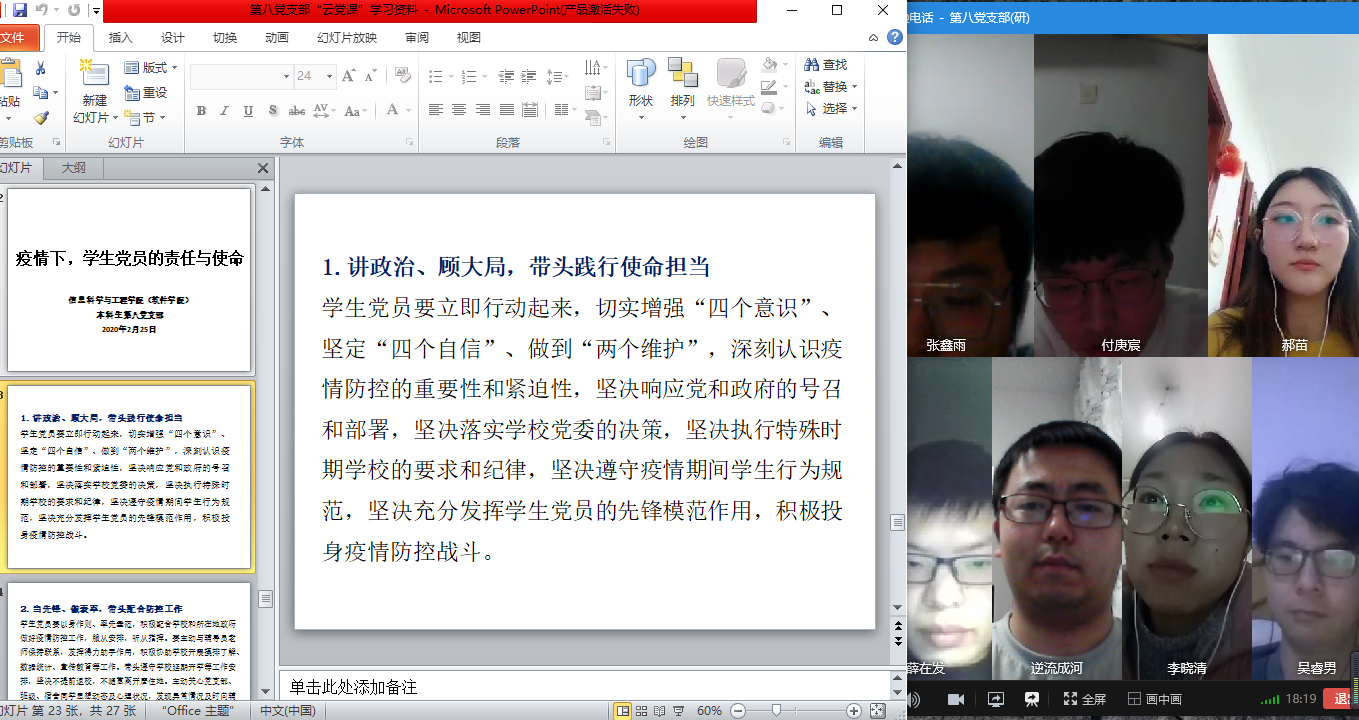Toggle Bold formatting
The height and width of the screenshot is (720, 1359).
(201, 111)
